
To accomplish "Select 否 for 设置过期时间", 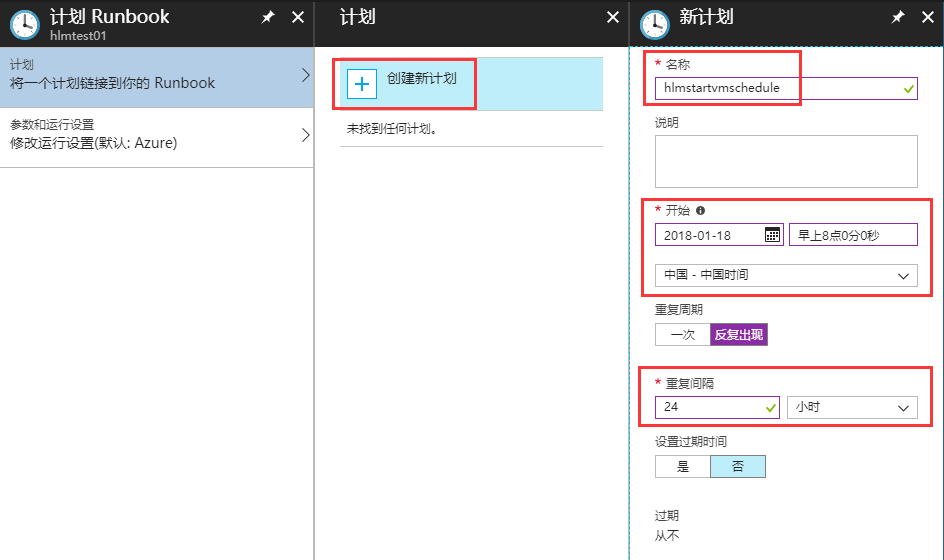I will coord(738,467).
